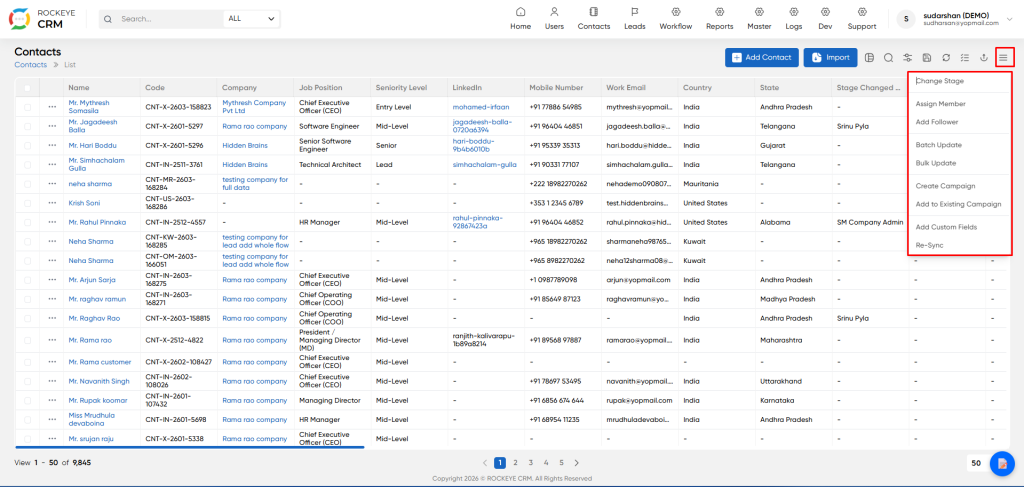This screenshot has width=1024, height=487.
Task: Tick the checkbox for Mr. Rahul Pinnaka
Action: [x=27, y=222]
